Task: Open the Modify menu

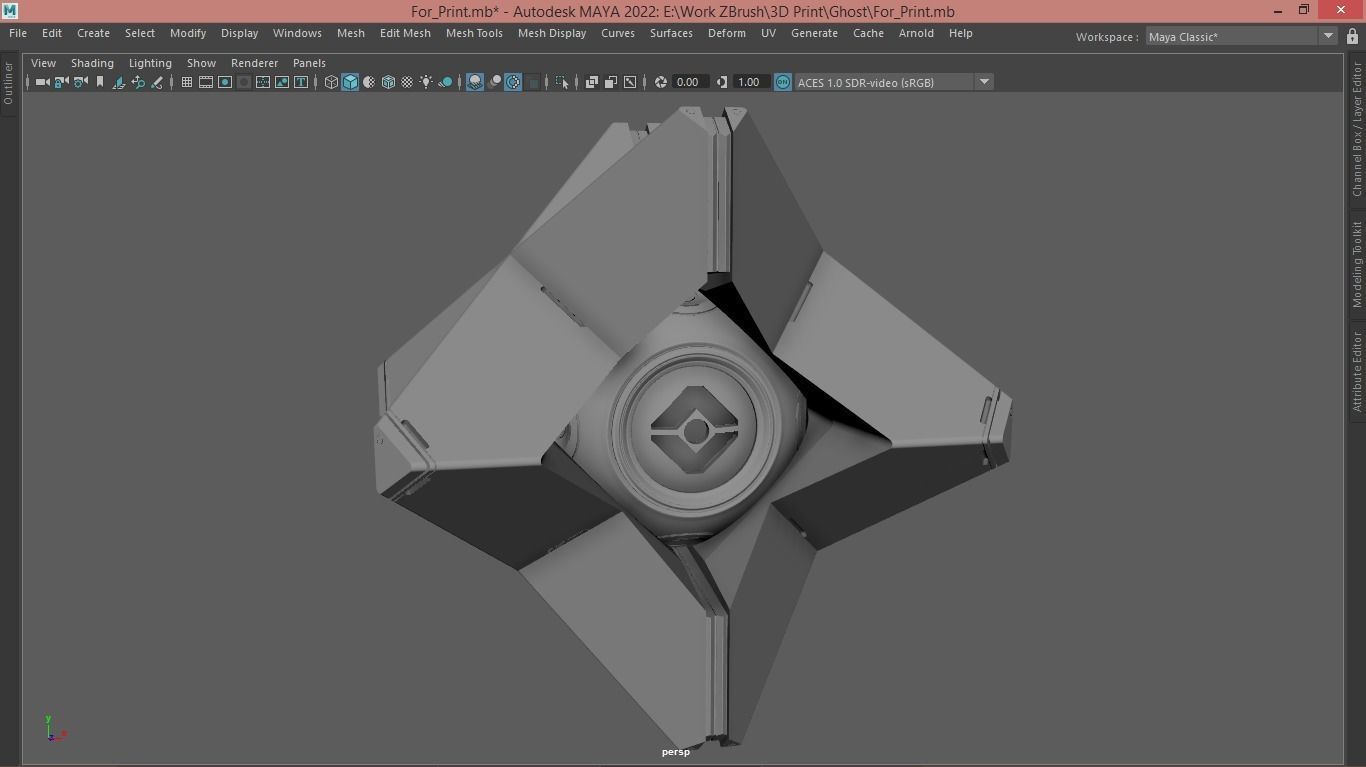Action: pyautogui.click(x=188, y=33)
